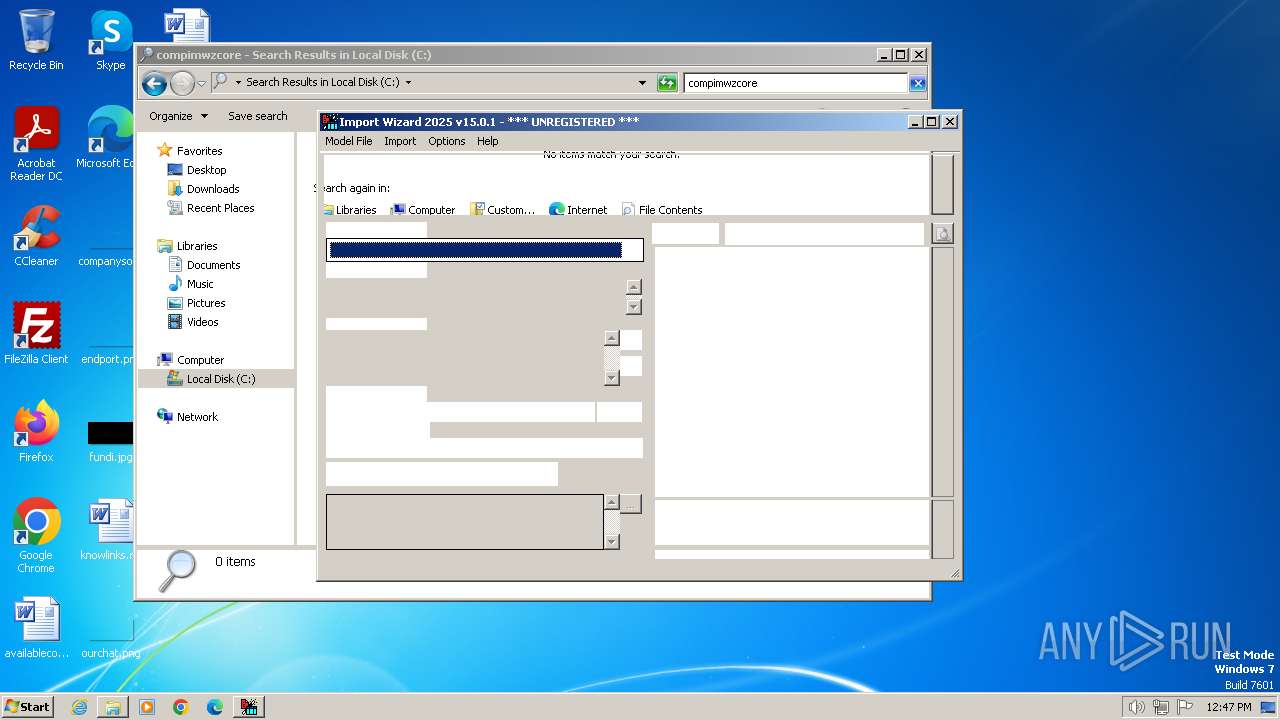The width and height of the screenshot is (1280, 720).
Task: Click the highlighted blue field in Import Wizard
Action: [x=475, y=250]
